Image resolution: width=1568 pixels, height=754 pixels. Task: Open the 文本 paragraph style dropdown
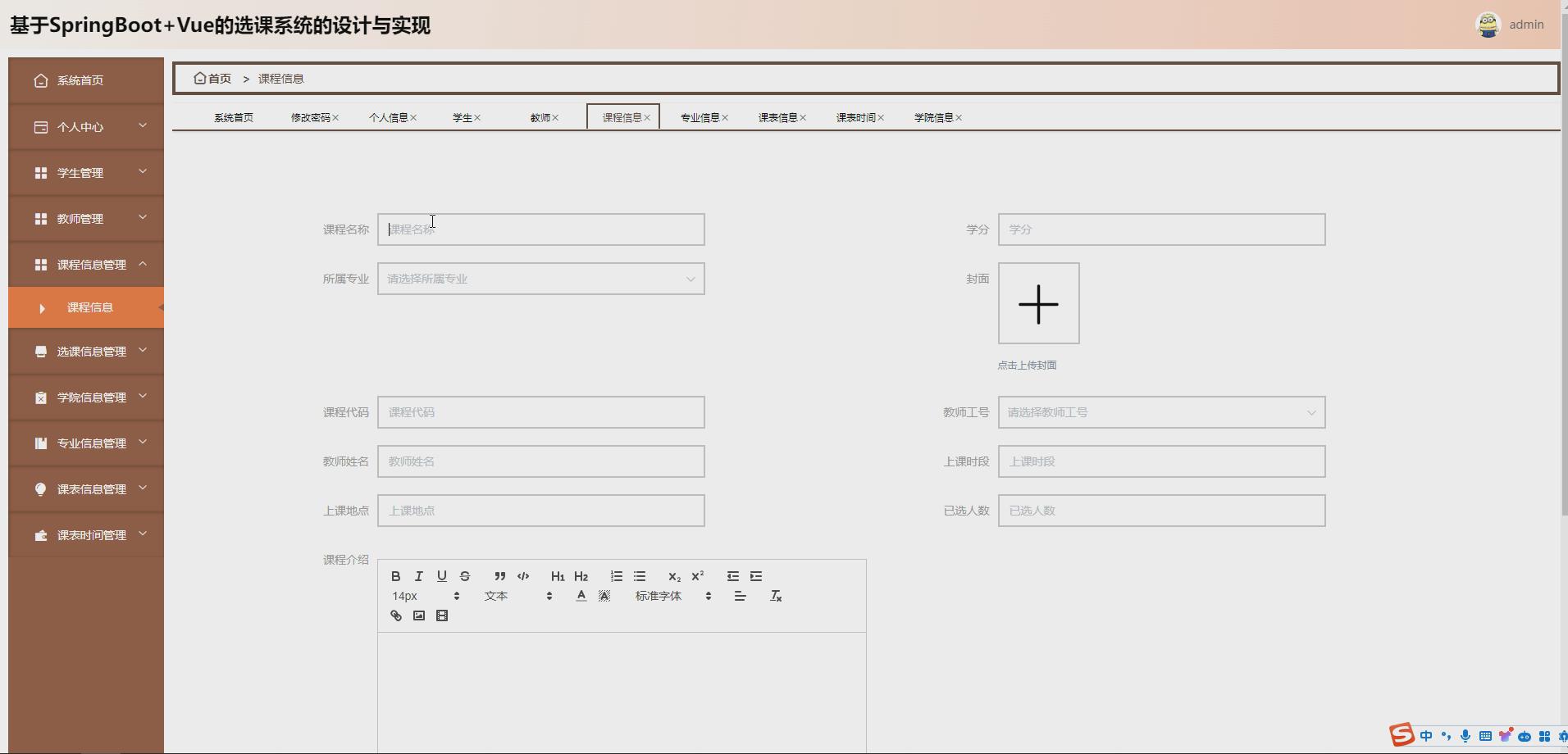pos(518,596)
